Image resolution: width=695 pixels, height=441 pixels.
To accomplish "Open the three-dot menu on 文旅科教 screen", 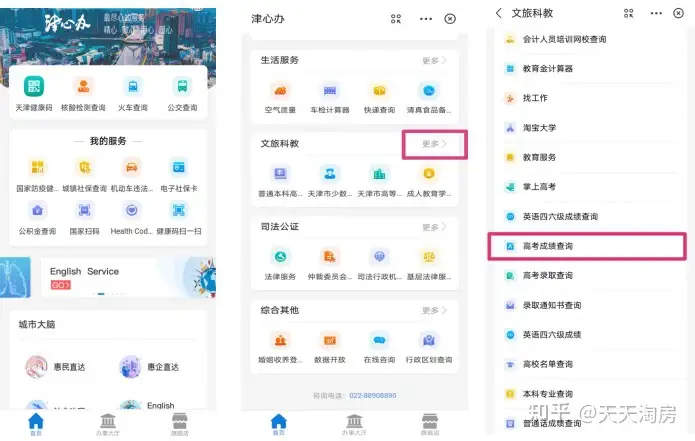I will (x=656, y=13).
